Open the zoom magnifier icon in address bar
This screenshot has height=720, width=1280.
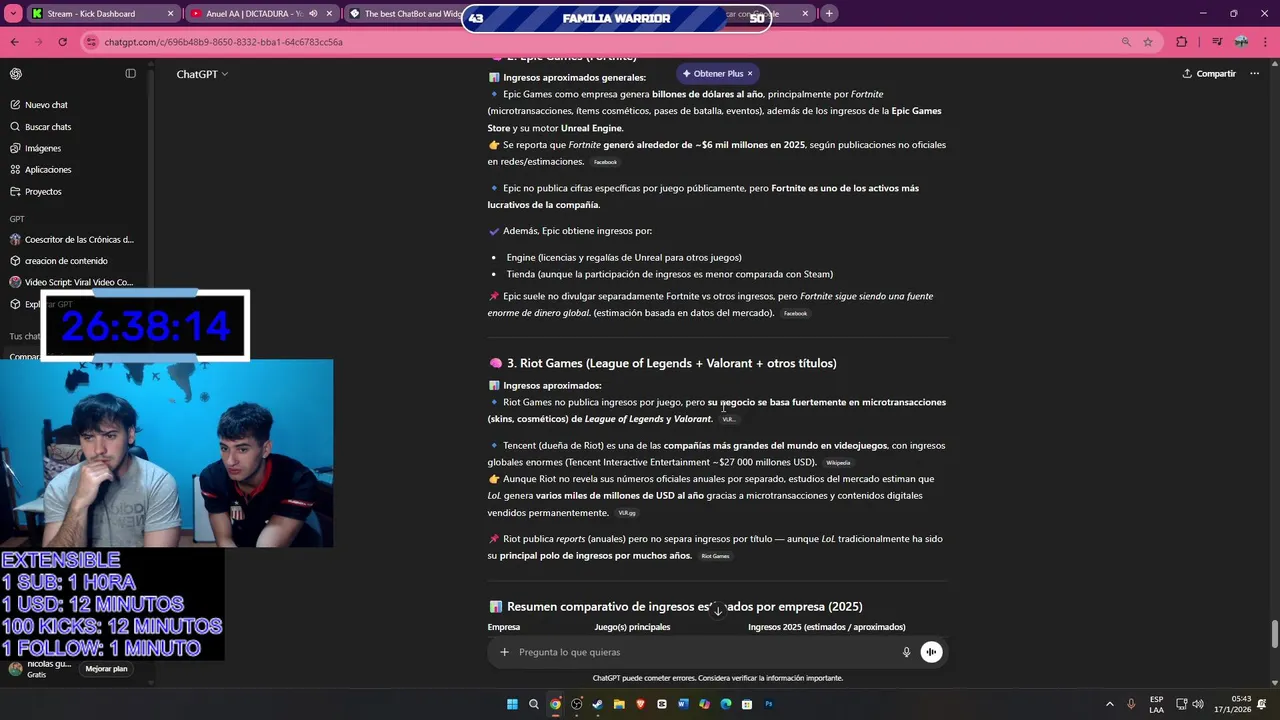[1126, 42]
